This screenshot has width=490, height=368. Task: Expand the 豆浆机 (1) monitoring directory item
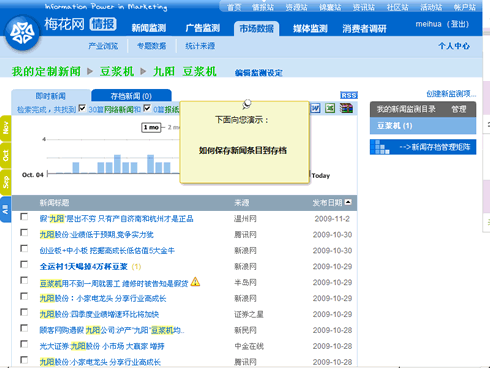tap(423, 126)
